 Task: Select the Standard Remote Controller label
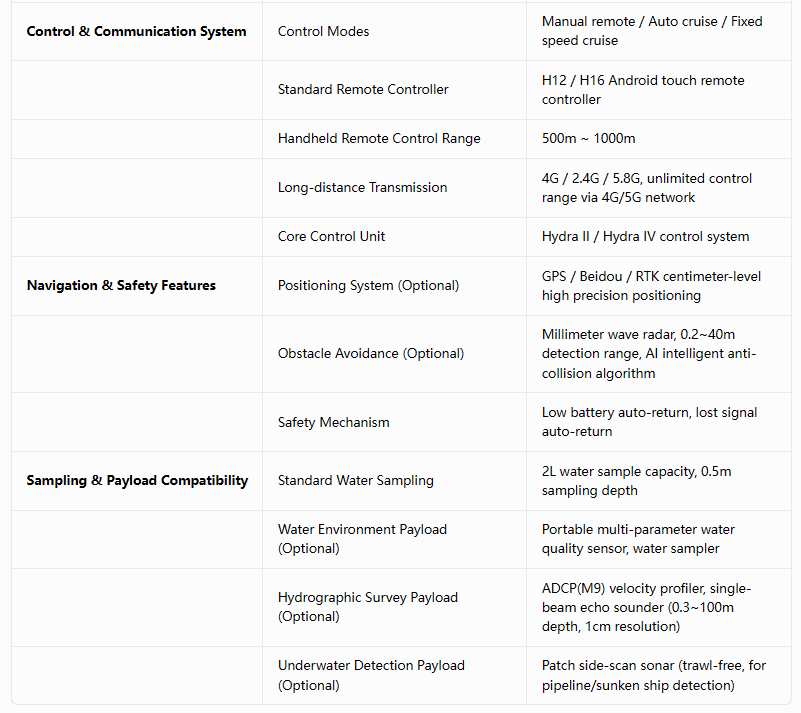coord(363,89)
